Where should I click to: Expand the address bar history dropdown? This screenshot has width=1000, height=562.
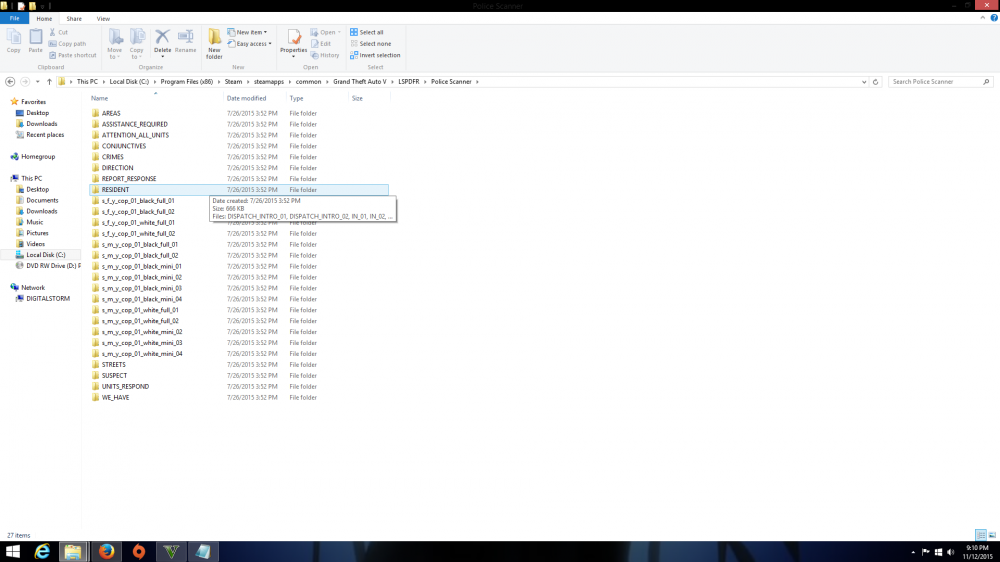point(864,82)
